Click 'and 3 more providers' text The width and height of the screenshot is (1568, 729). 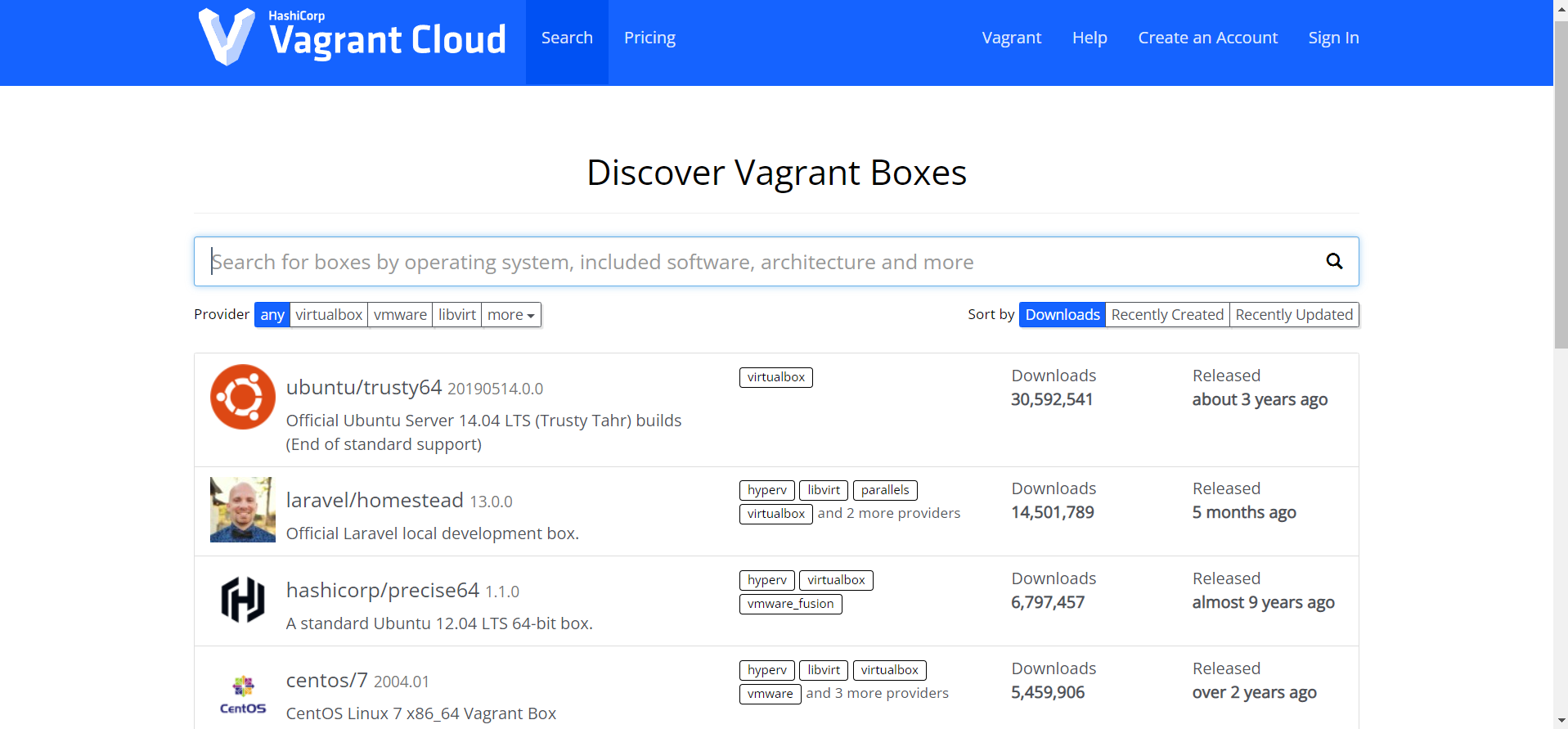point(878,693)
